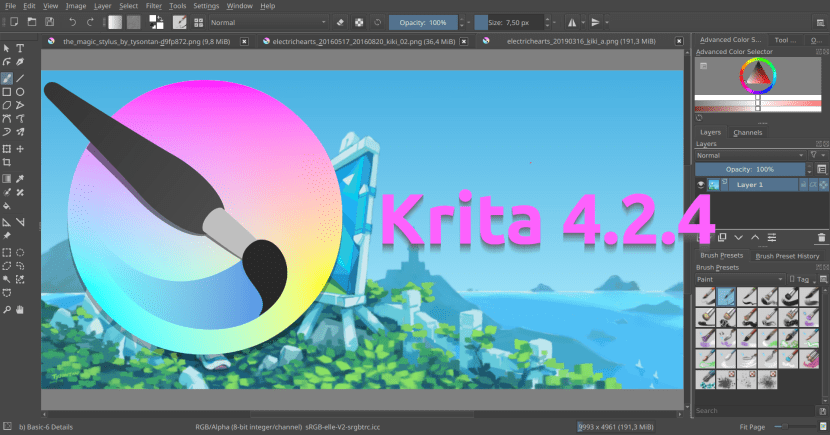The height and width of the screenshot is (435, 830).
Task: Select the Ellipse tool
Action: pos(20,92)
